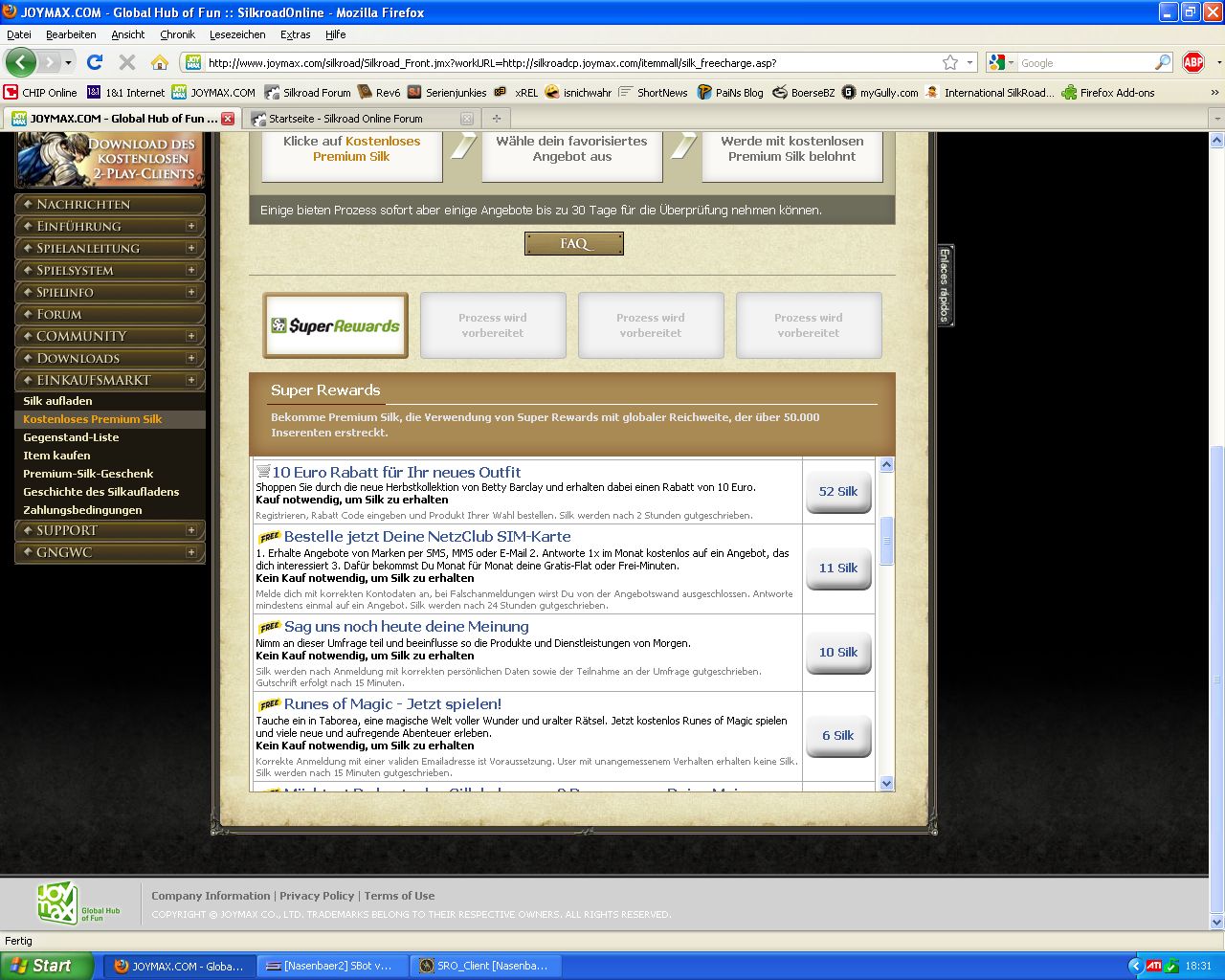Open the Lesezeichen menu
Image resolution: width=1225 pixels, height=980 pixels.
(237, 34)
